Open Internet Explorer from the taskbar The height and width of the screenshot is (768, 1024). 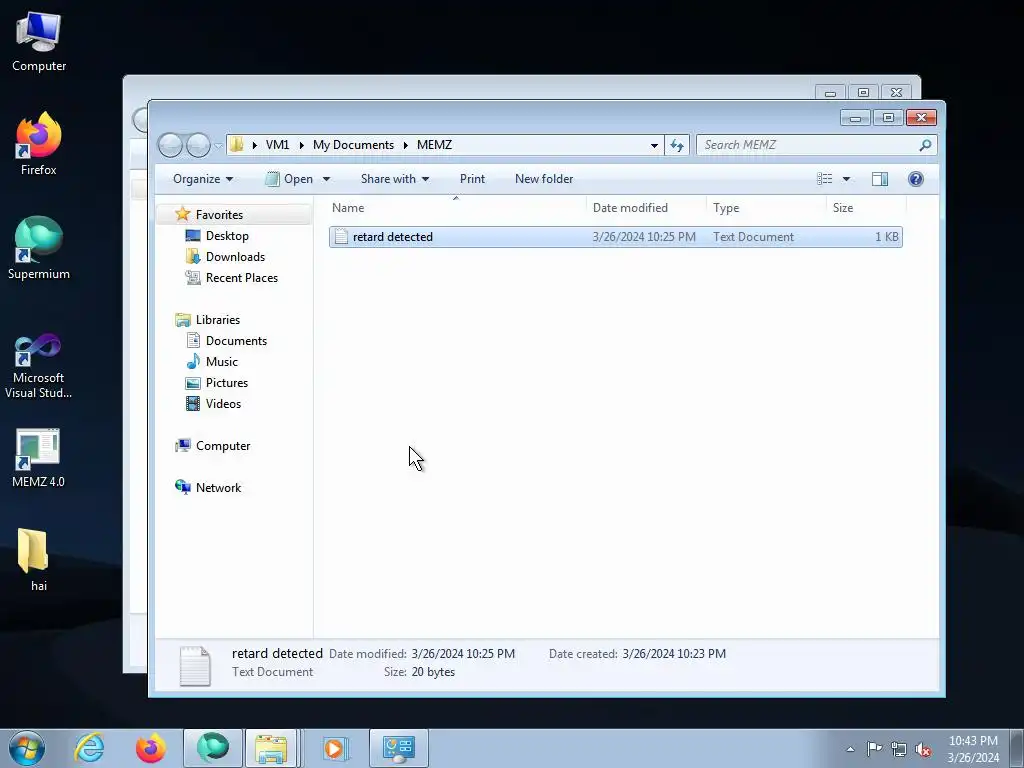tap(89, 748)
